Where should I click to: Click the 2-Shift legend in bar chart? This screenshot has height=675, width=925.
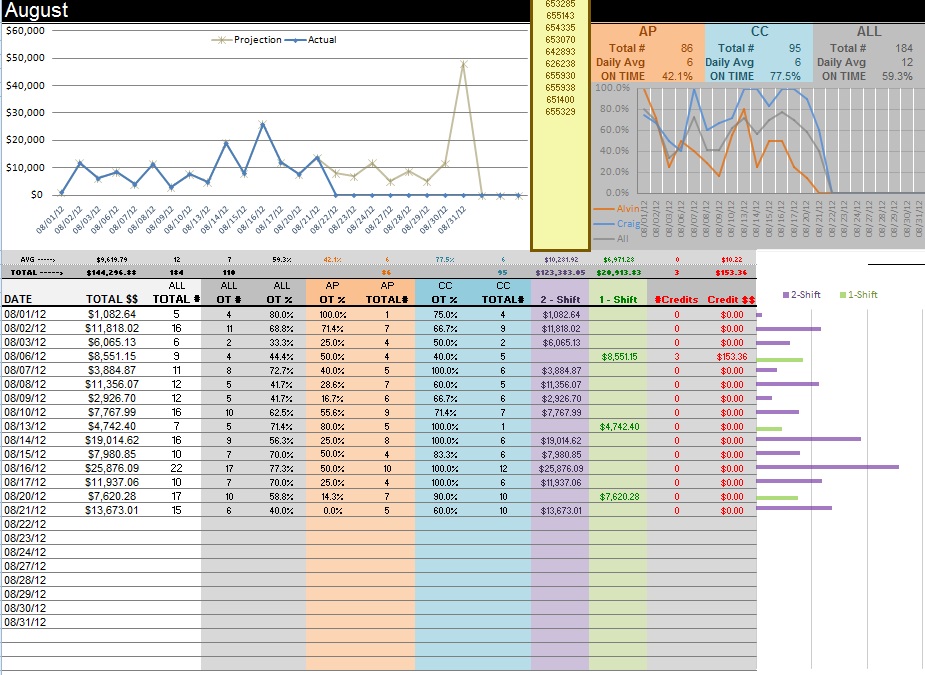click(805, 295)
